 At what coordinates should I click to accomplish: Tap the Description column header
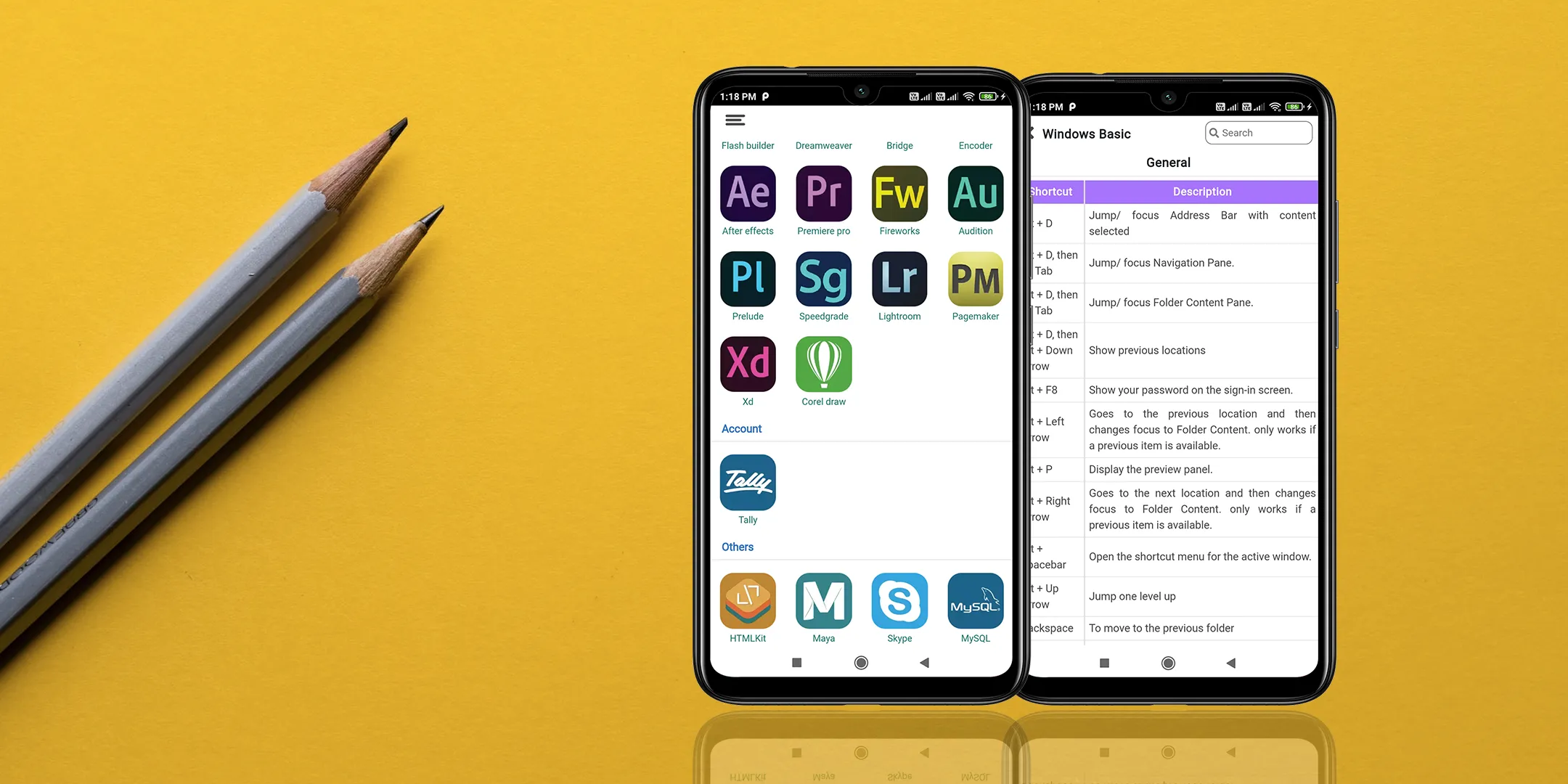(1200, 191)
